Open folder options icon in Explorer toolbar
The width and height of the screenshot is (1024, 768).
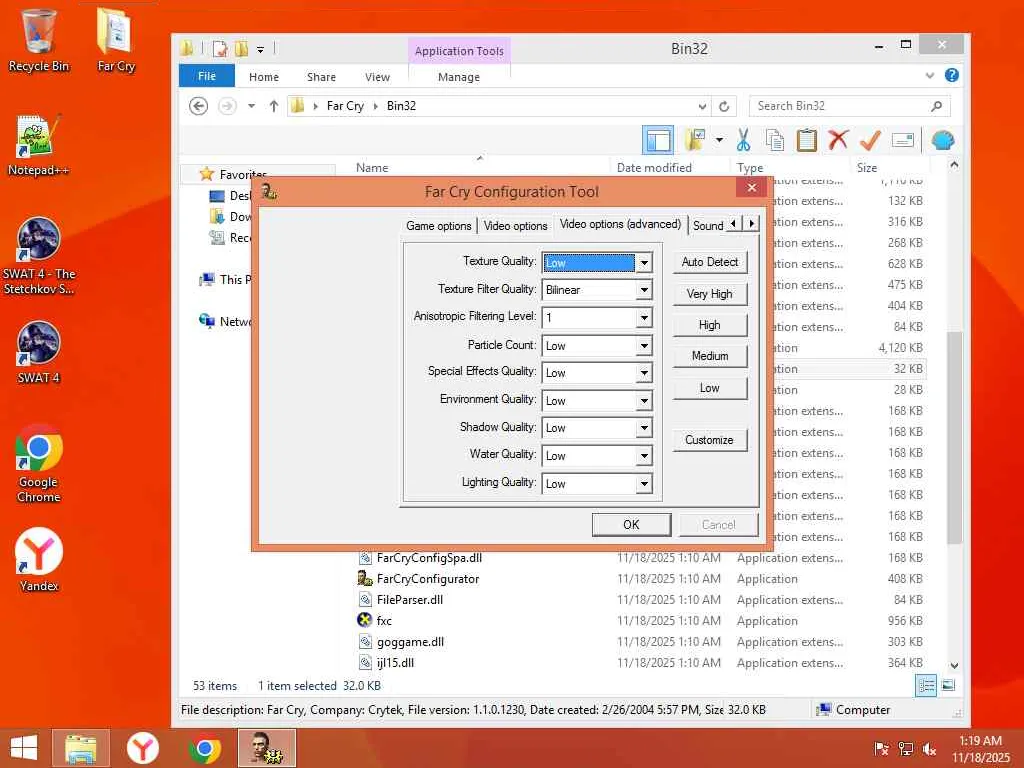(x=695, y=140)
